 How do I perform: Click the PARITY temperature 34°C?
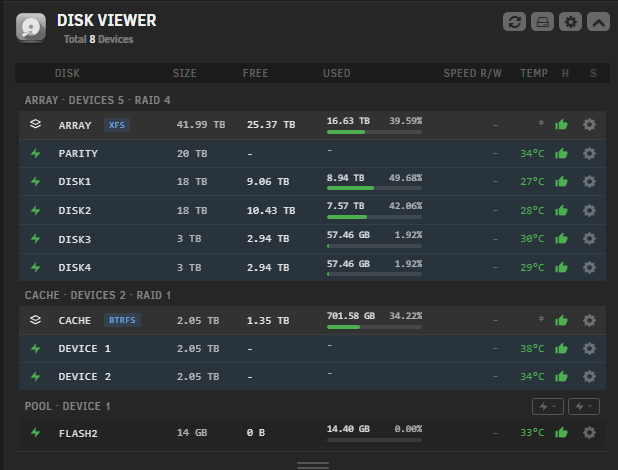point(532,153)
